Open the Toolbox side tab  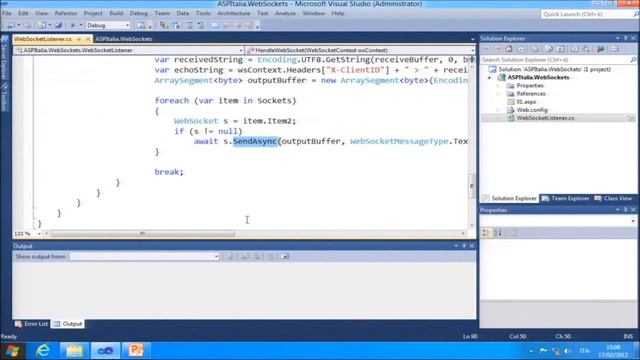pyautogui.click(x=4, y=98)
